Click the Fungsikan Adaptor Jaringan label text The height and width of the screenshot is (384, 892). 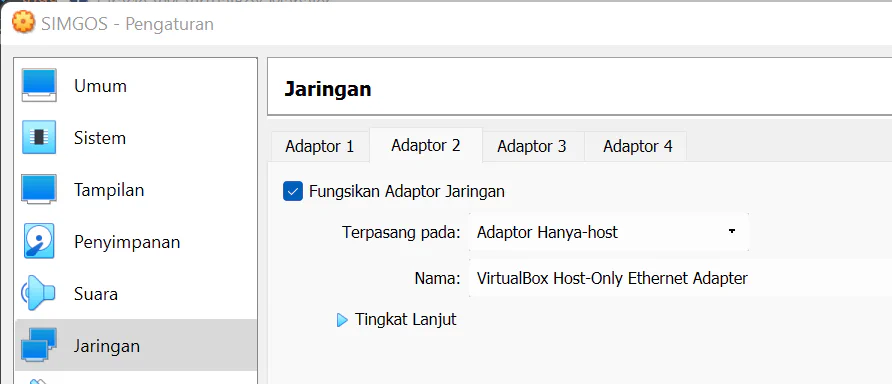coord(407,191)
